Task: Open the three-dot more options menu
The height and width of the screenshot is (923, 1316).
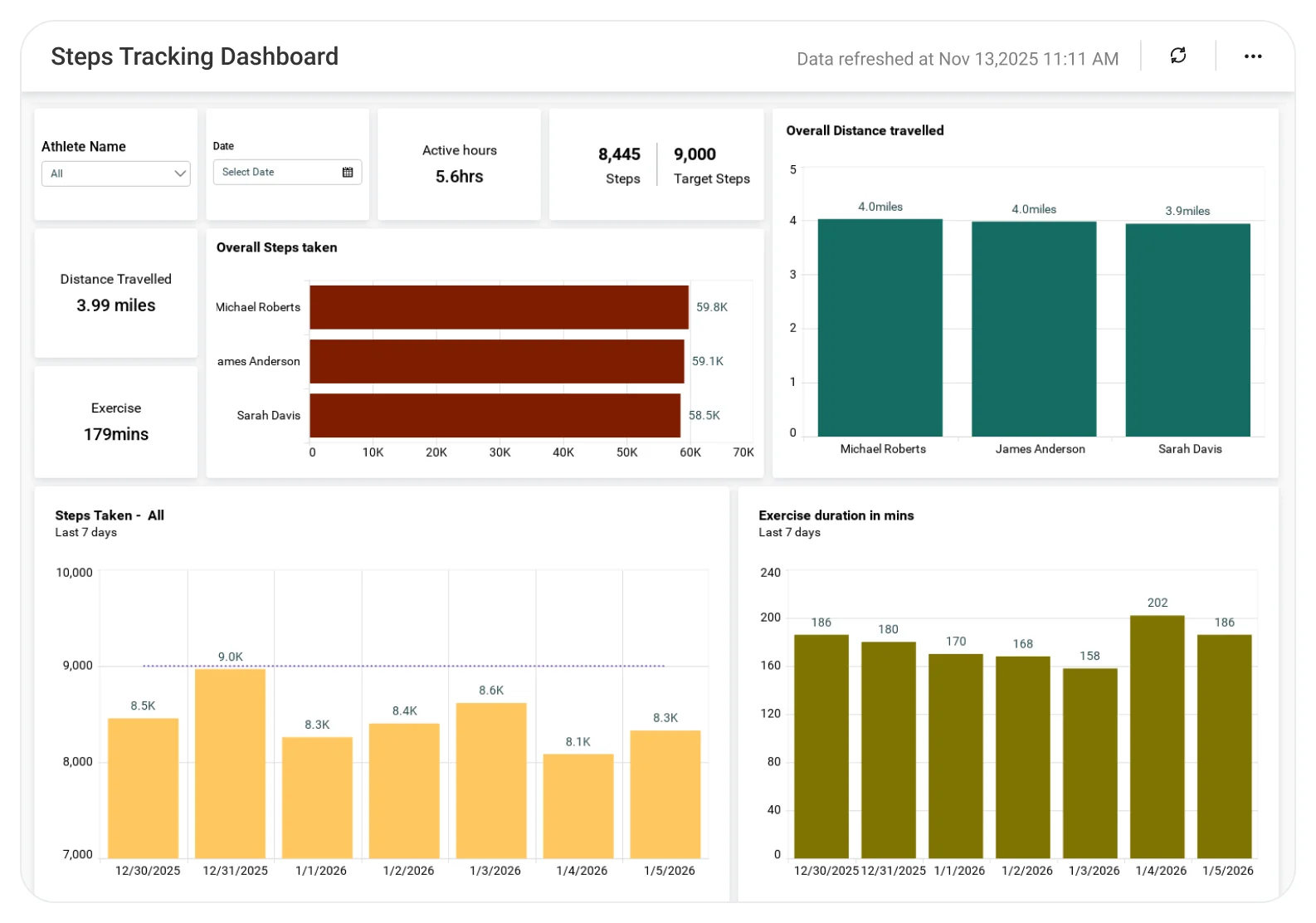Action: point(1253,56)
